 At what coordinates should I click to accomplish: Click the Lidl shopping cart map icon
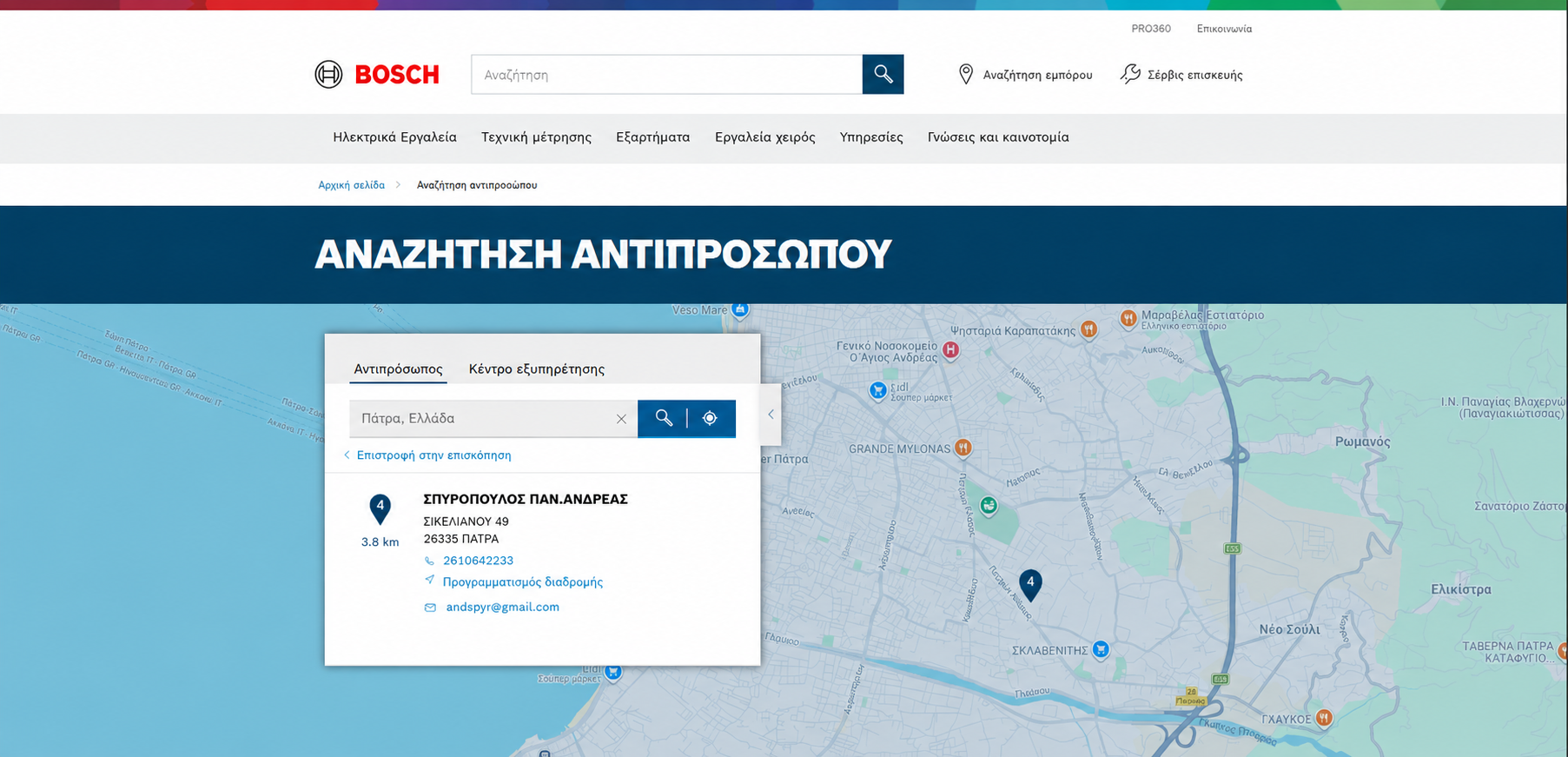pos(878,391)
